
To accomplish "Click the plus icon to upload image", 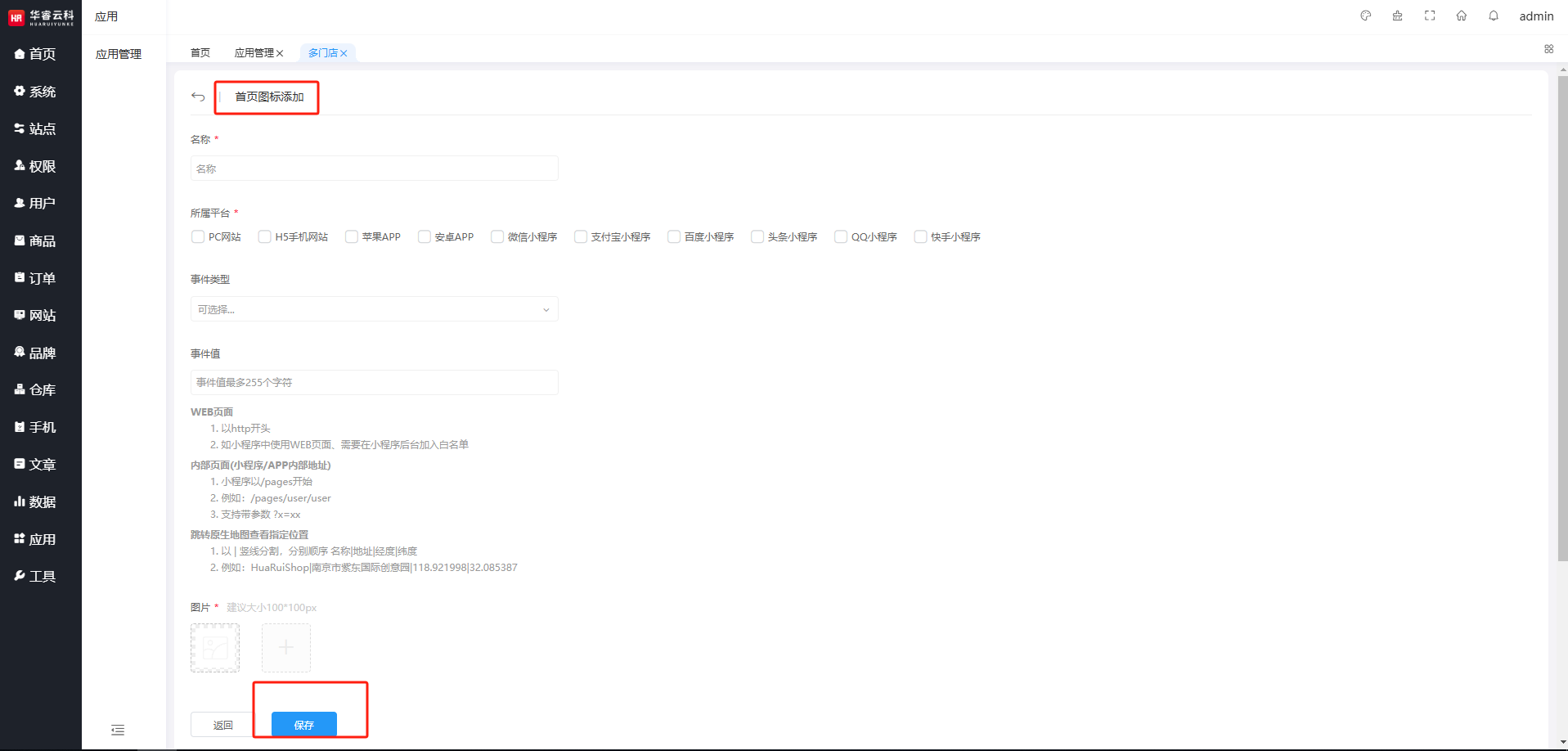I will click(285, 647).
